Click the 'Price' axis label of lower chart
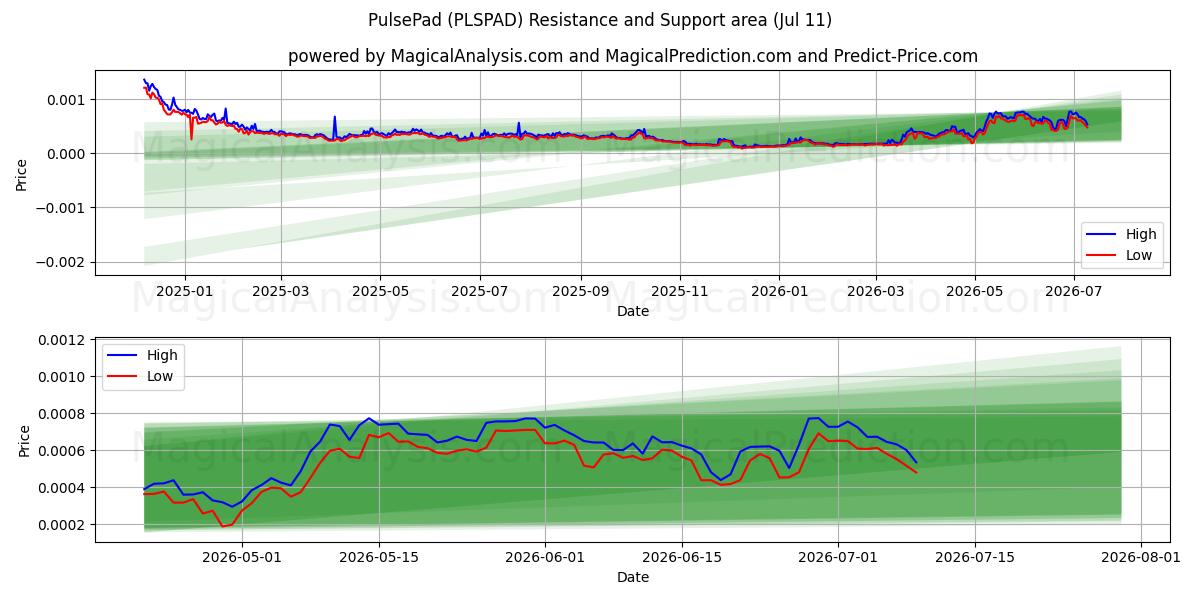This screenshot has width=1200, height=600. click(26, 440)
